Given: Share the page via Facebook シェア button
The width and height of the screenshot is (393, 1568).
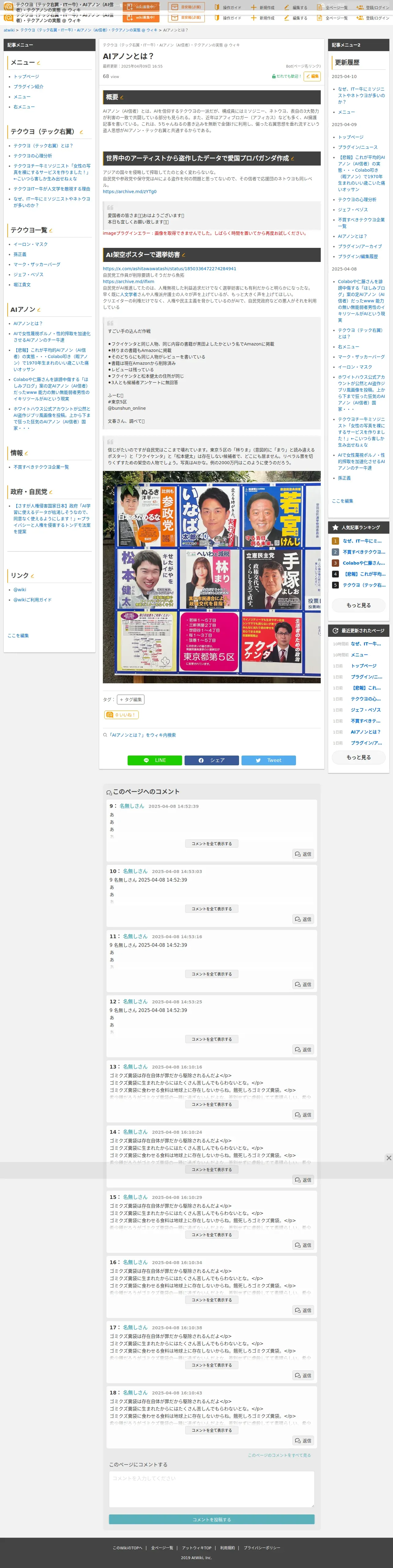Looking at the screenshot, I should [212, 760].
